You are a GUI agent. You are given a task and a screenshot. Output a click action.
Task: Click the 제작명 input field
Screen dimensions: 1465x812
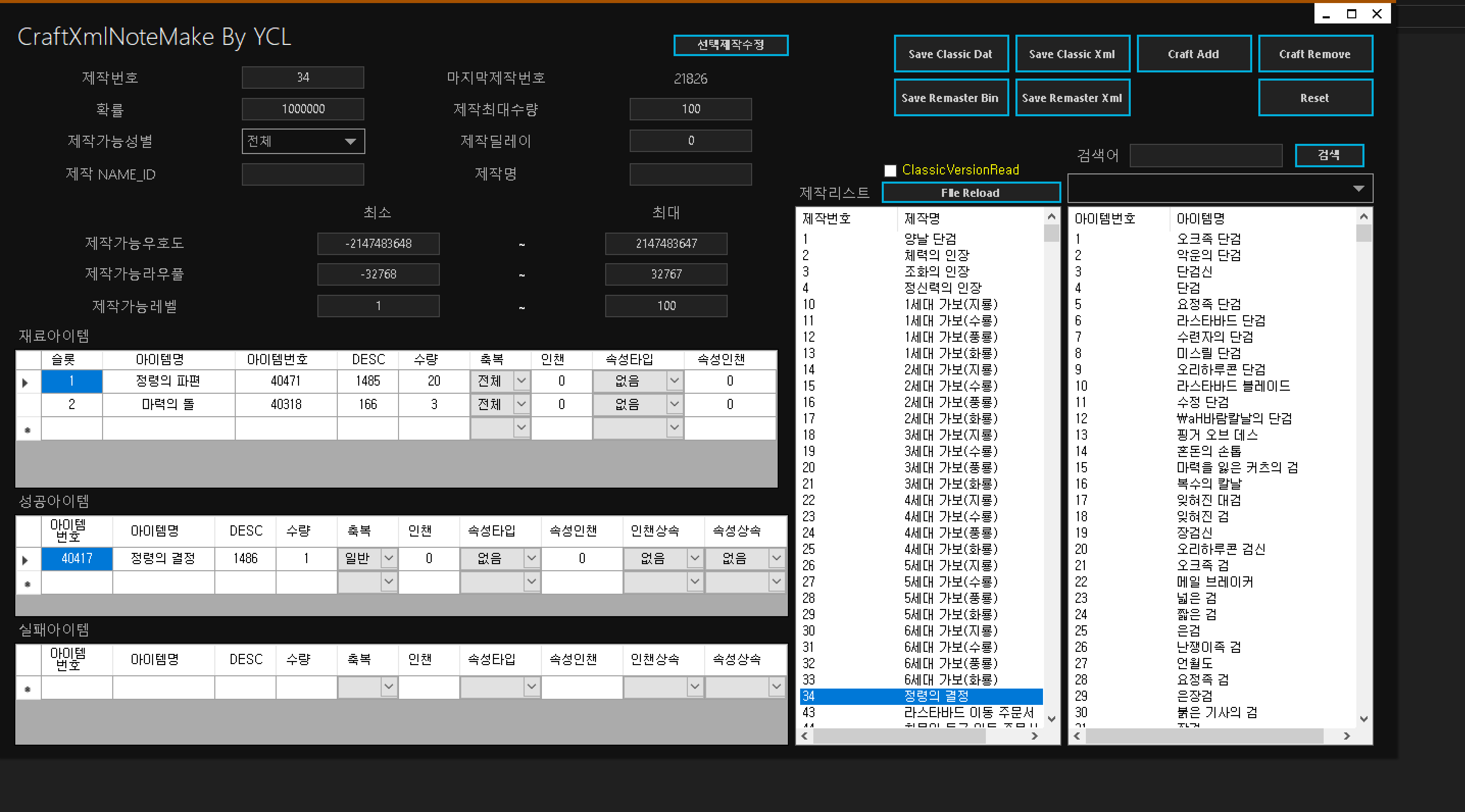690,174
